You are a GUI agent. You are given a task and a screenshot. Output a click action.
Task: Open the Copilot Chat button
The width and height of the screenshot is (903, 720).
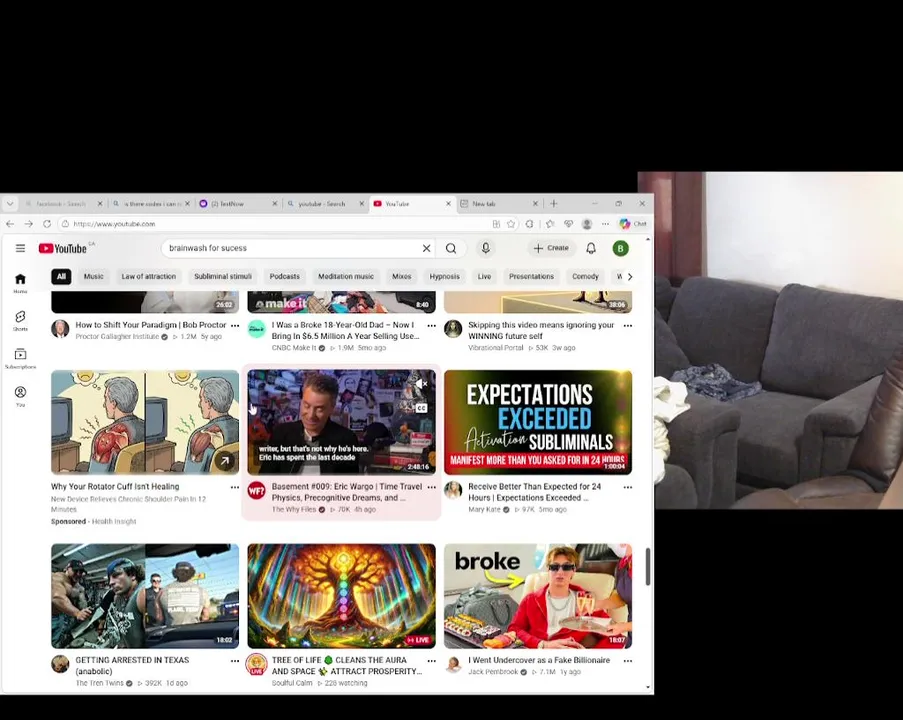[633, 224]
